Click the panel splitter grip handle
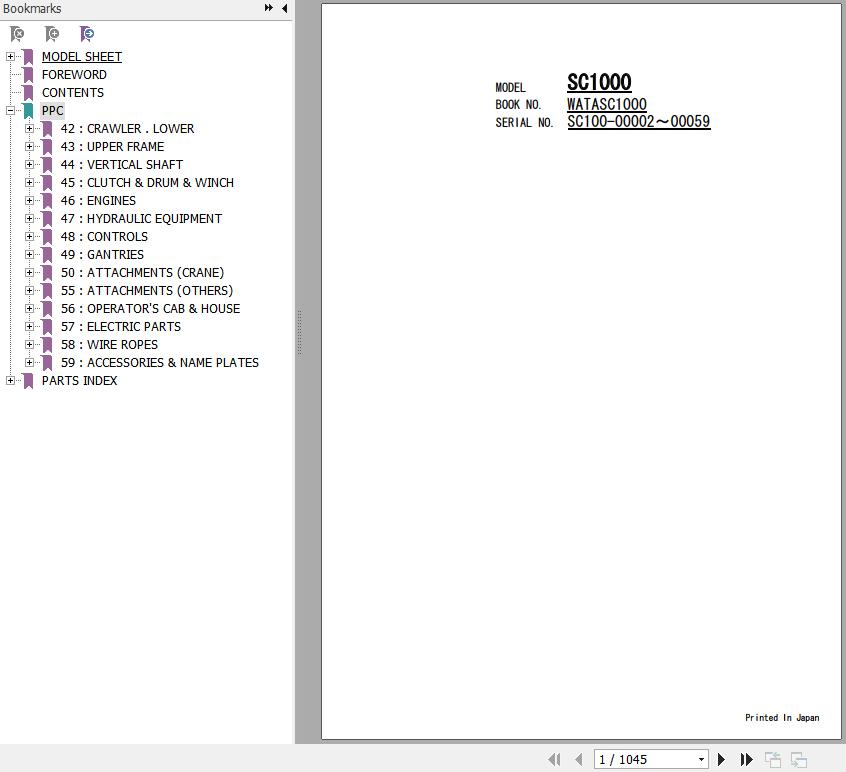The image size is (846, 772). point(299,332)
